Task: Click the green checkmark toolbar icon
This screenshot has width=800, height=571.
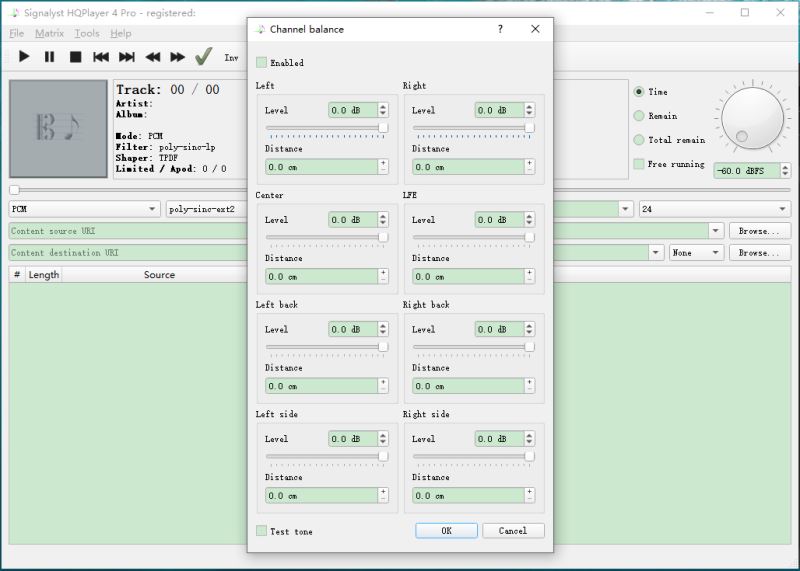Action: point(204,56)
